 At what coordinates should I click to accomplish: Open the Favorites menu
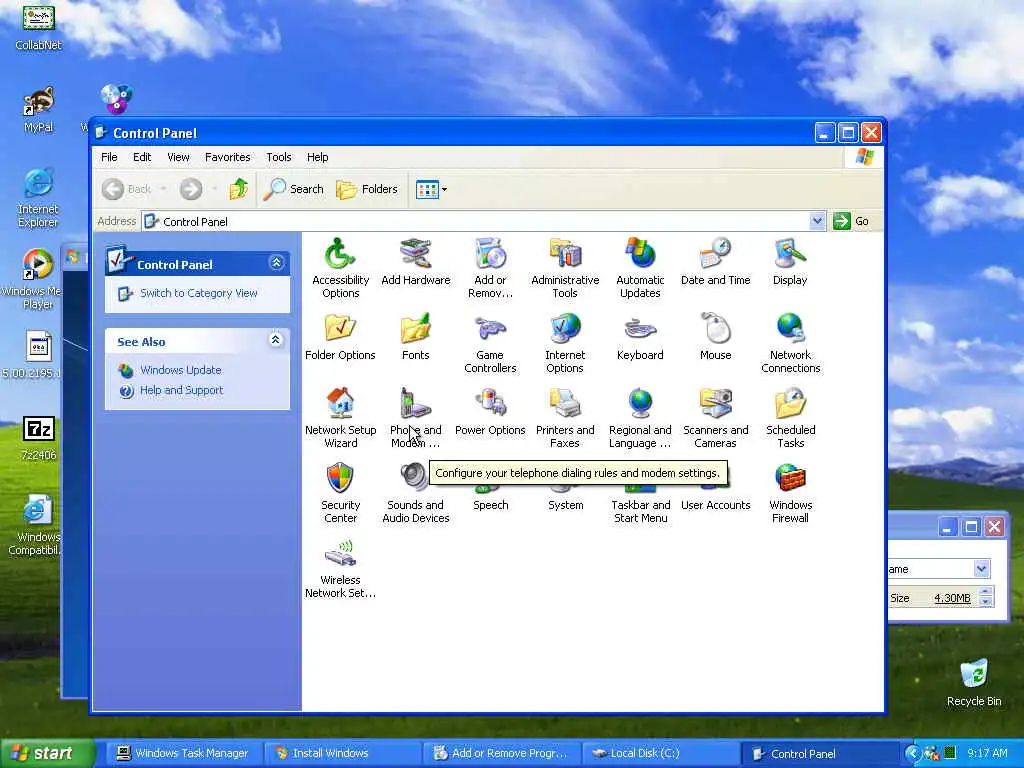coord(227,157)
